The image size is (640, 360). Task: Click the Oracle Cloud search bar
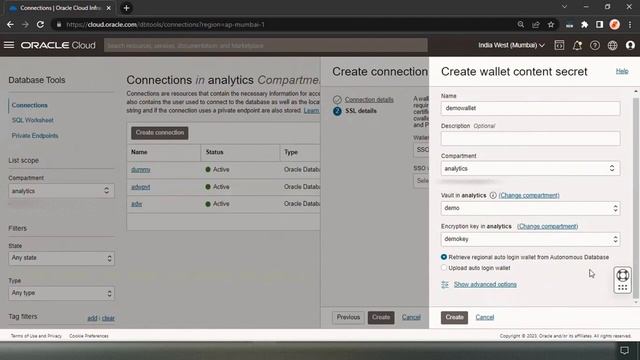coord(266,45)
